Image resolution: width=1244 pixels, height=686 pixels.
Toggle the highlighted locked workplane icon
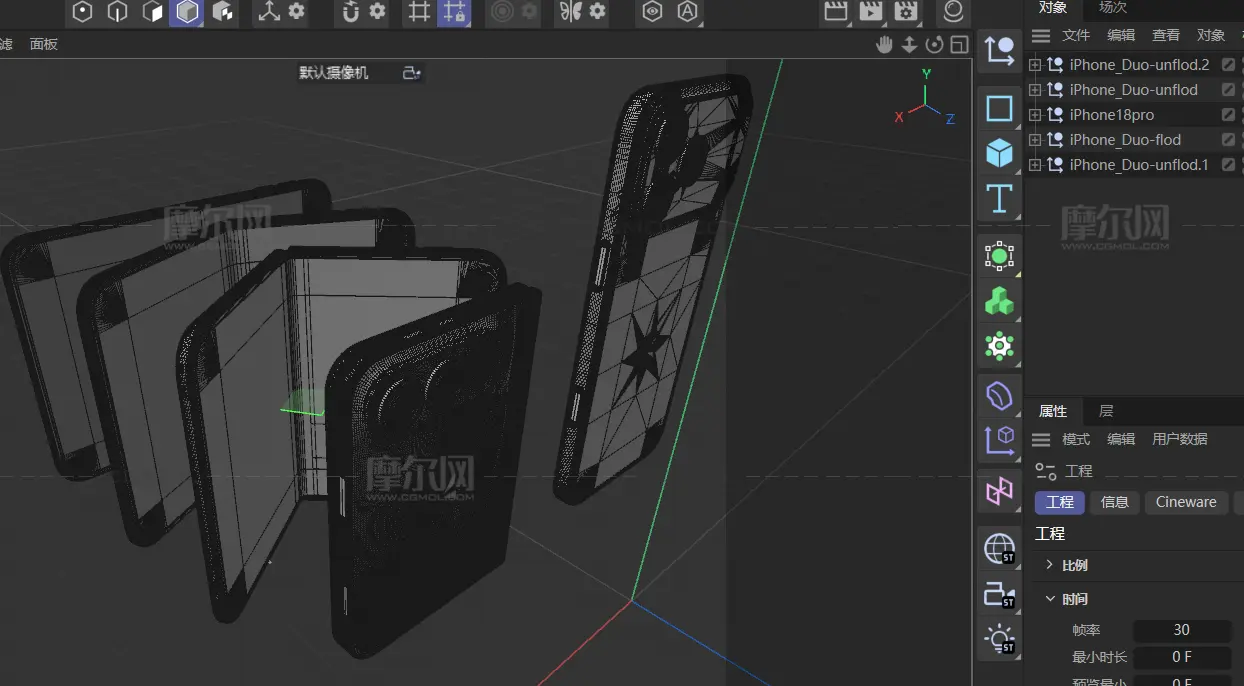pos(454,12)
